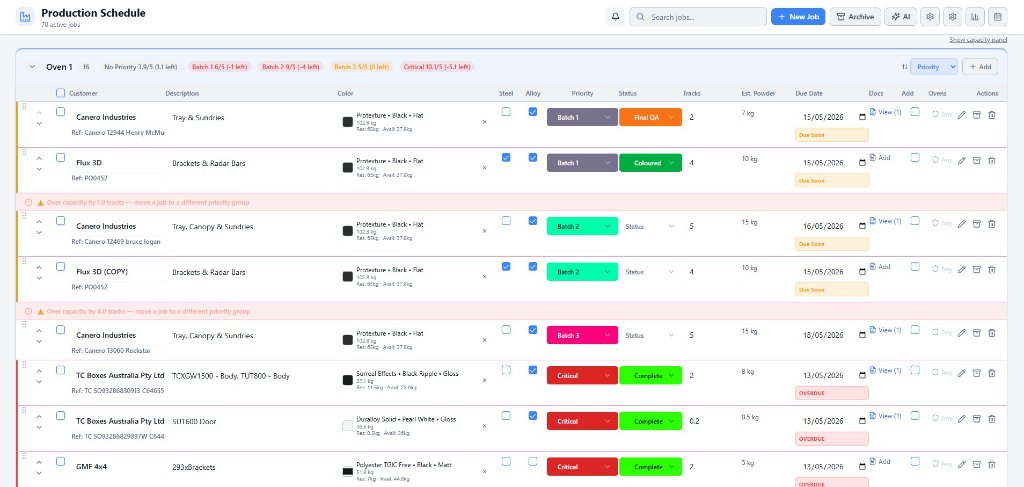Click Black Ripple swatch on TCXGW1500 row

[347, 380]
